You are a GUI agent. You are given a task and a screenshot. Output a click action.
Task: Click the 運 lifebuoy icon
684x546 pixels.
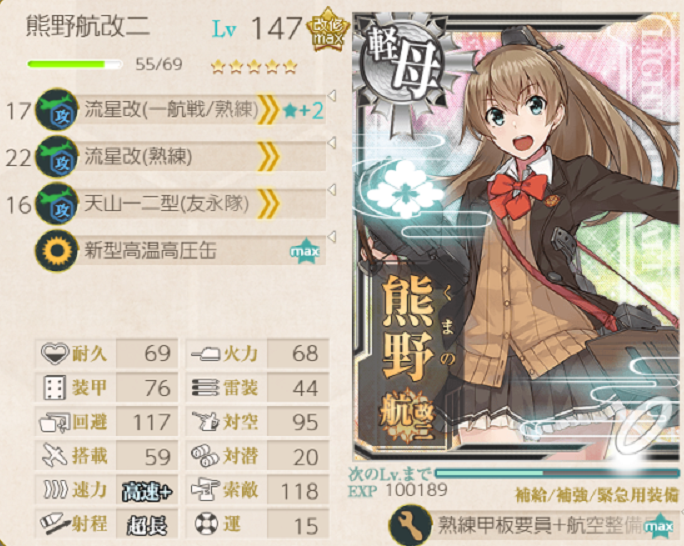(x=206, y=525)
